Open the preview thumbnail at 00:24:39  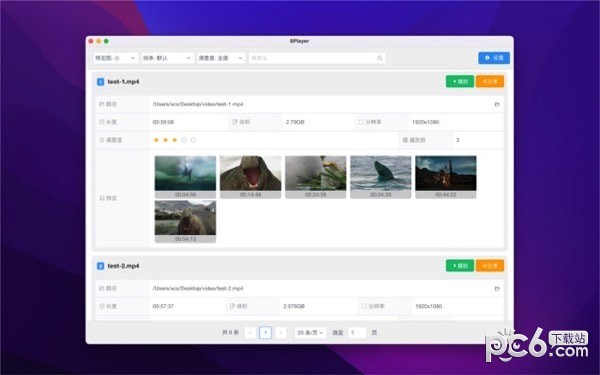click(x=316, y=177)
